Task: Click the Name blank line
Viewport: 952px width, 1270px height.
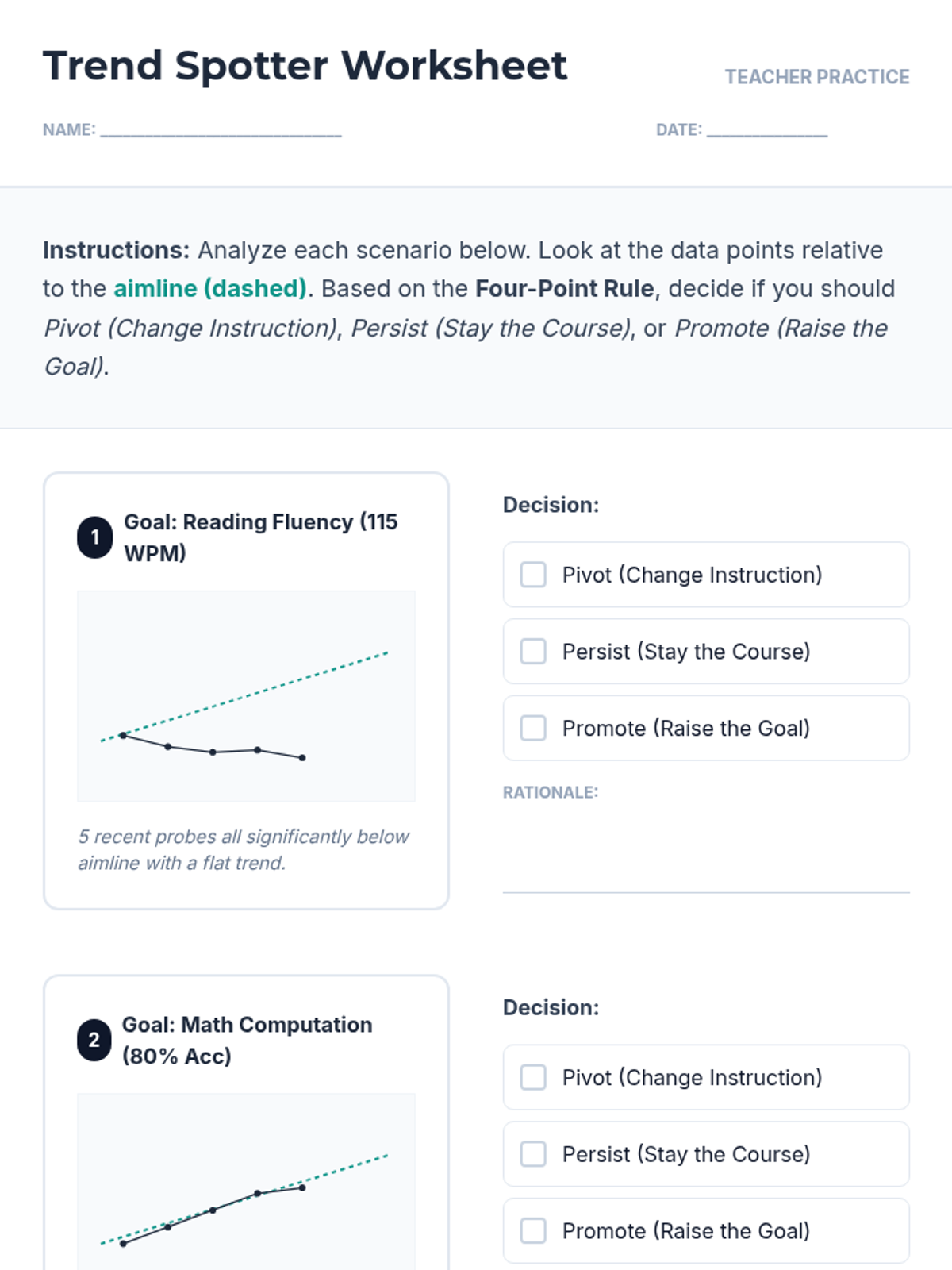Action: 221,130
